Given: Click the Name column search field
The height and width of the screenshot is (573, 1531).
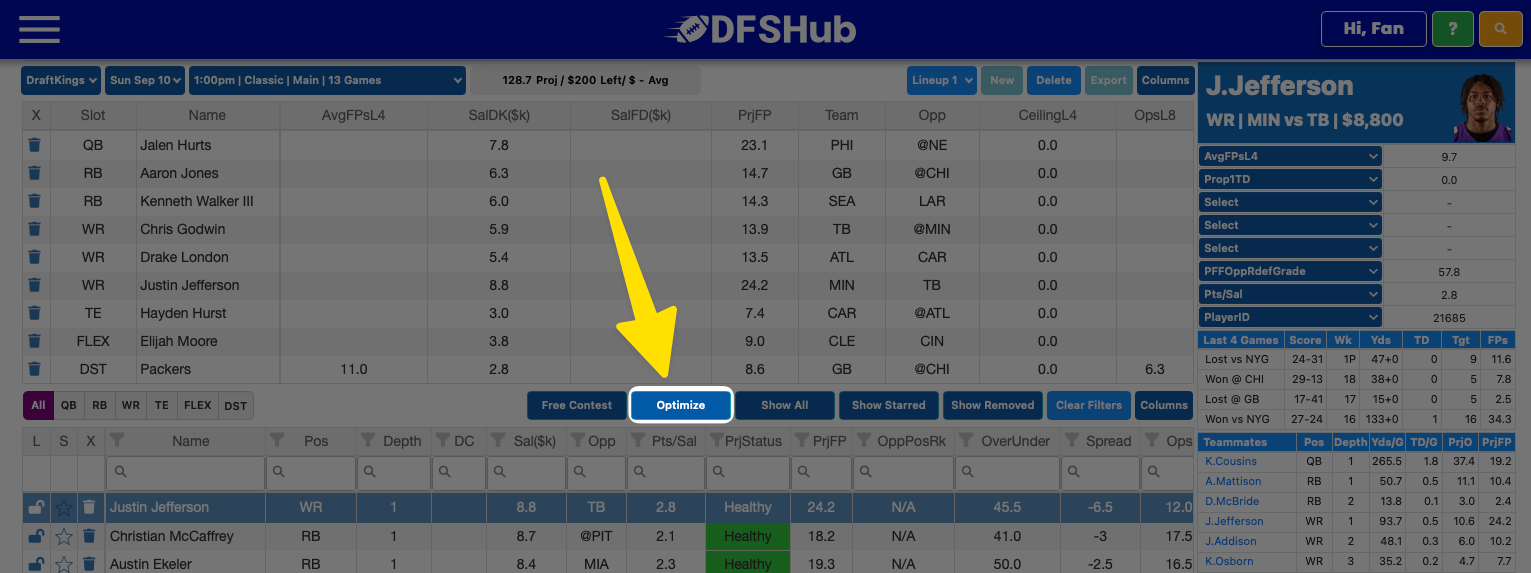Looking at the screenshot, I should tap(186, 471).
